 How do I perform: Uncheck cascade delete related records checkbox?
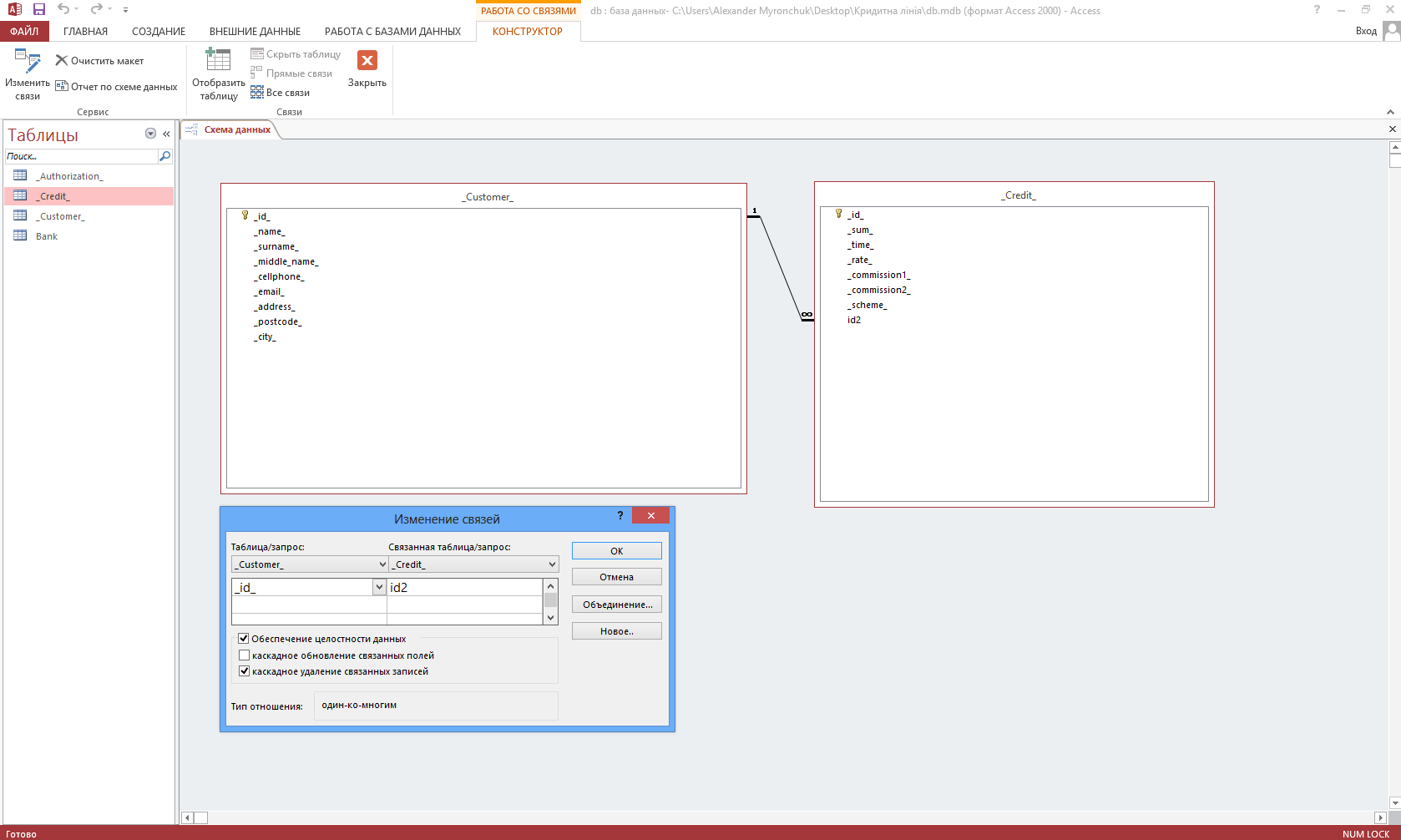coord(244,671)
